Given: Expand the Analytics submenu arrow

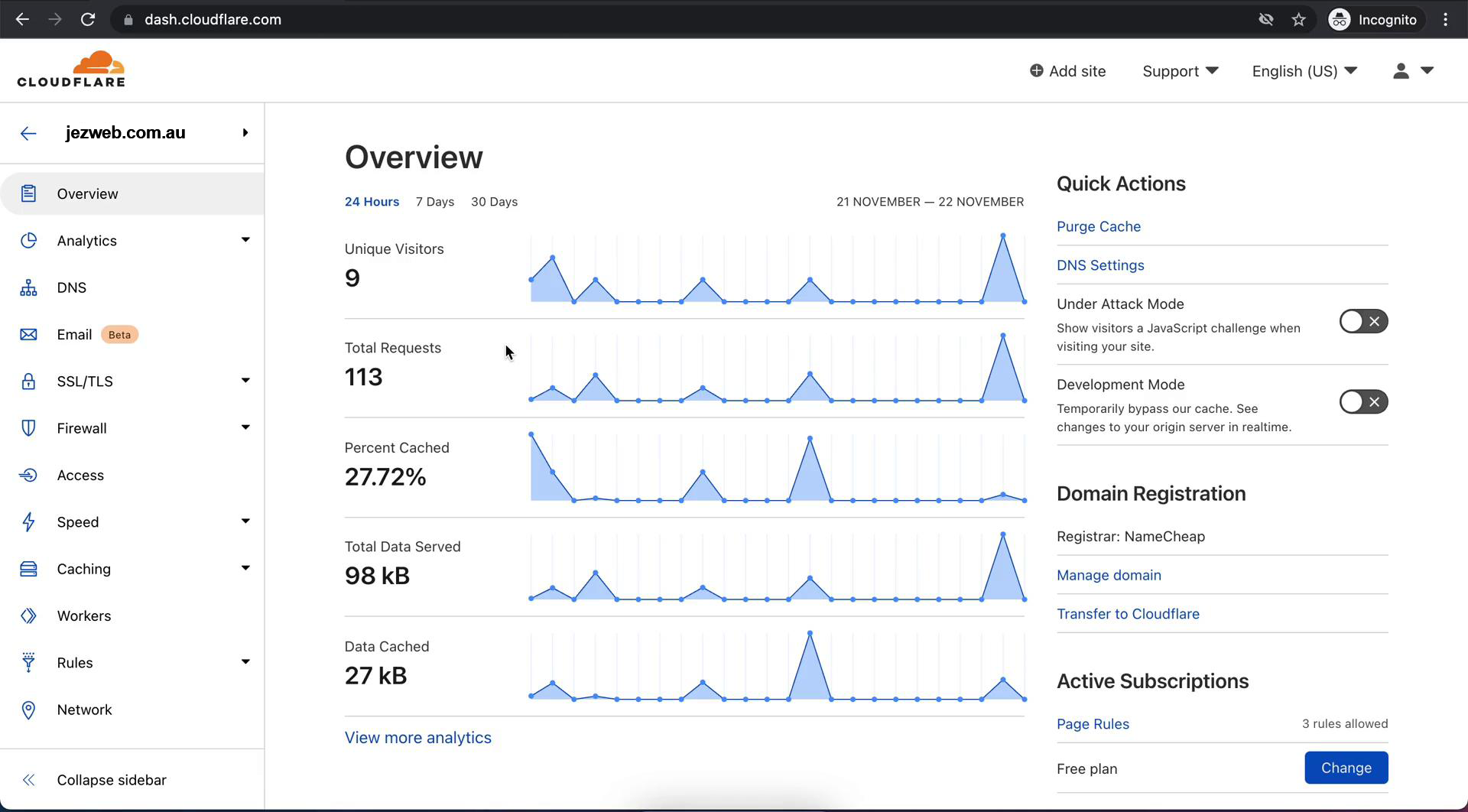Looking at the screenshot, I should pyautogui.click(x=245, y=240).
